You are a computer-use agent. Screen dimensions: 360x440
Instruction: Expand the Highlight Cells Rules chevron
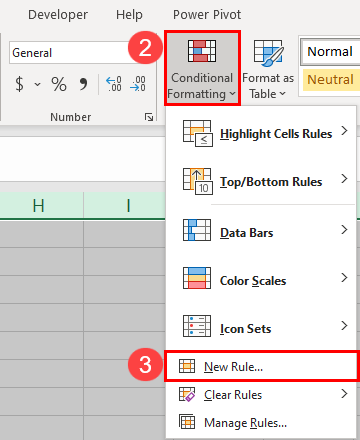(x=345, y=131)
